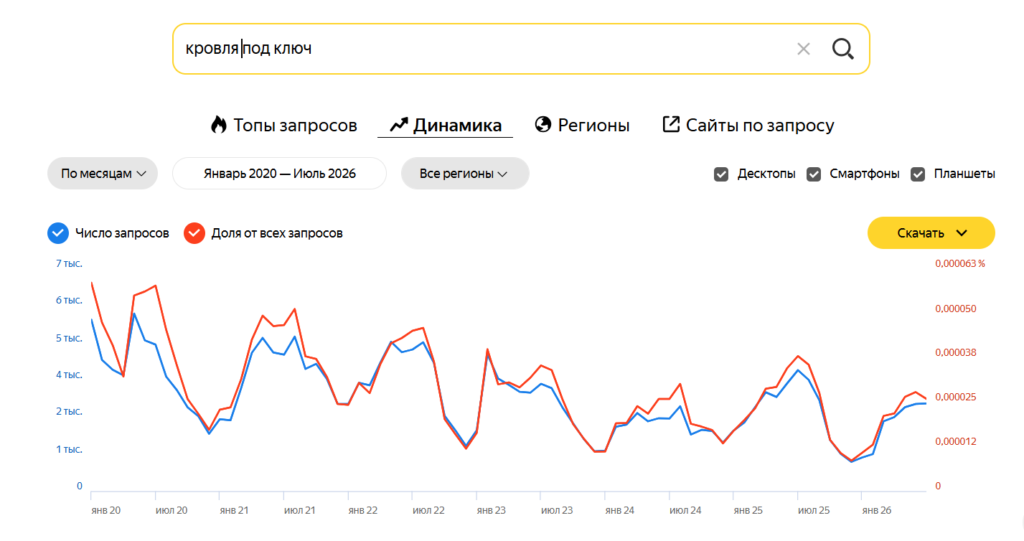Image resolution: width=1024 pixels, height=541 pixels.
Task: Click external link icon for Сайты по запросу
Action: (x=671, y=124)
